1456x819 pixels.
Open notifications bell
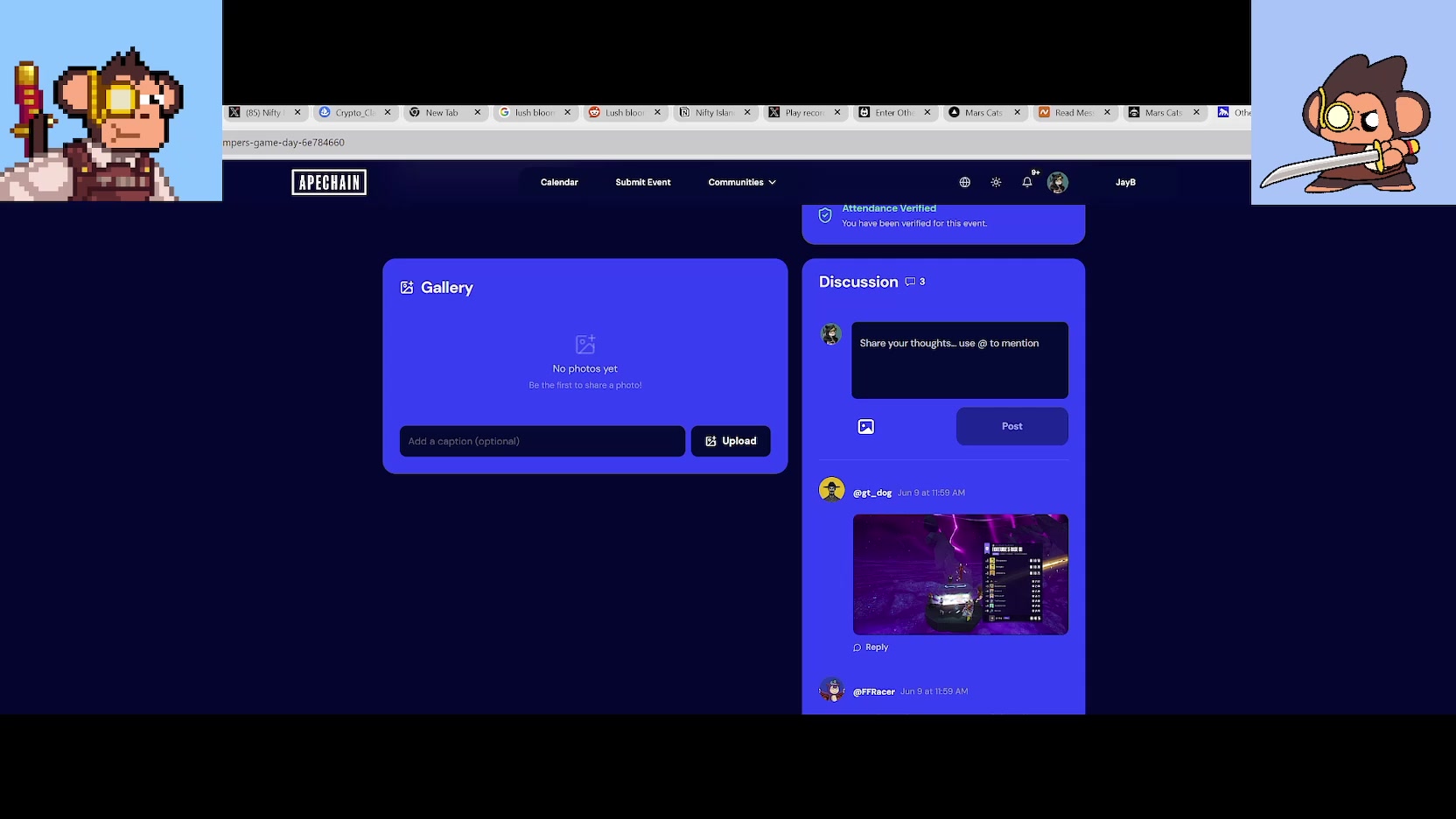[1027, 182]
